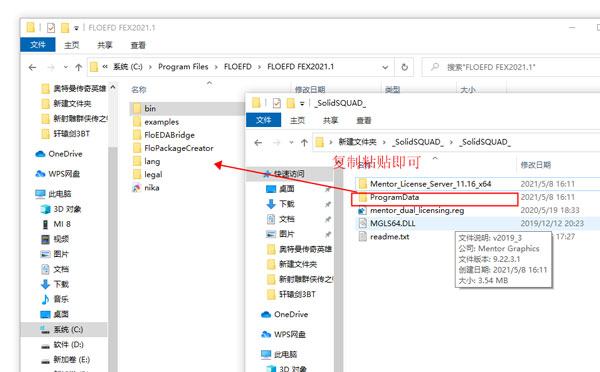Open 图片 in the quick access list

[287, 234]
